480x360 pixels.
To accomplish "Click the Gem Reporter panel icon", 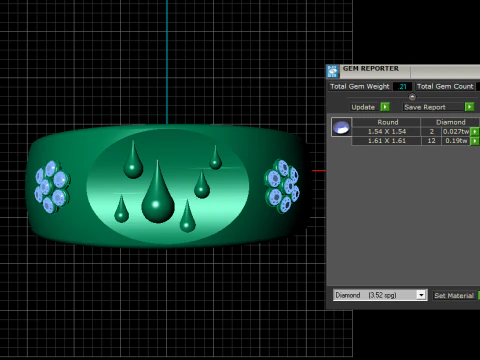I will click(x=332, y=71).
